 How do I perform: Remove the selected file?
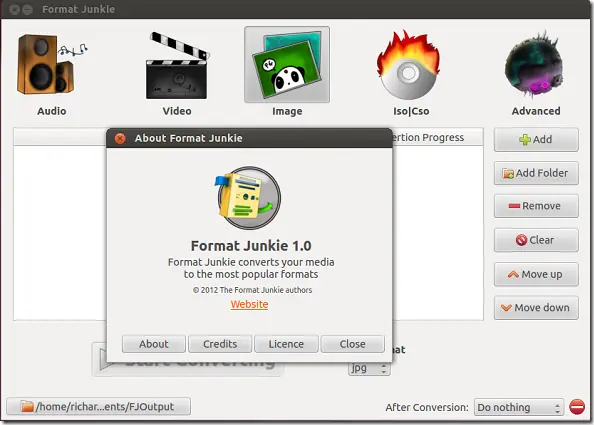pyautogui.click(x=536, y=206)
